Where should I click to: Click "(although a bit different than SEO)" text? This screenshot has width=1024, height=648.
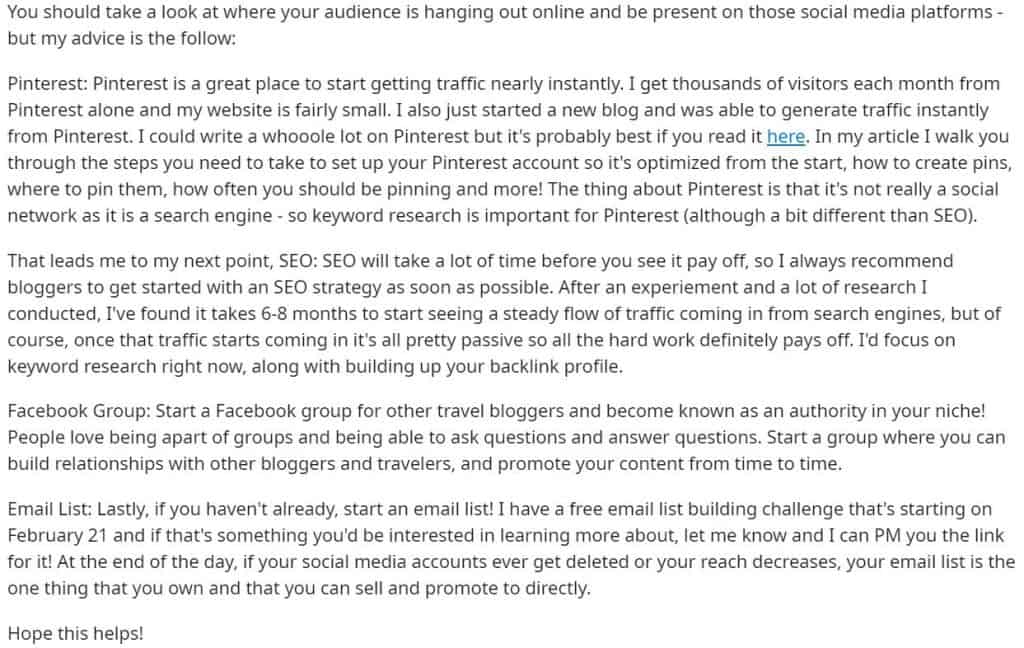coord(829,216)
